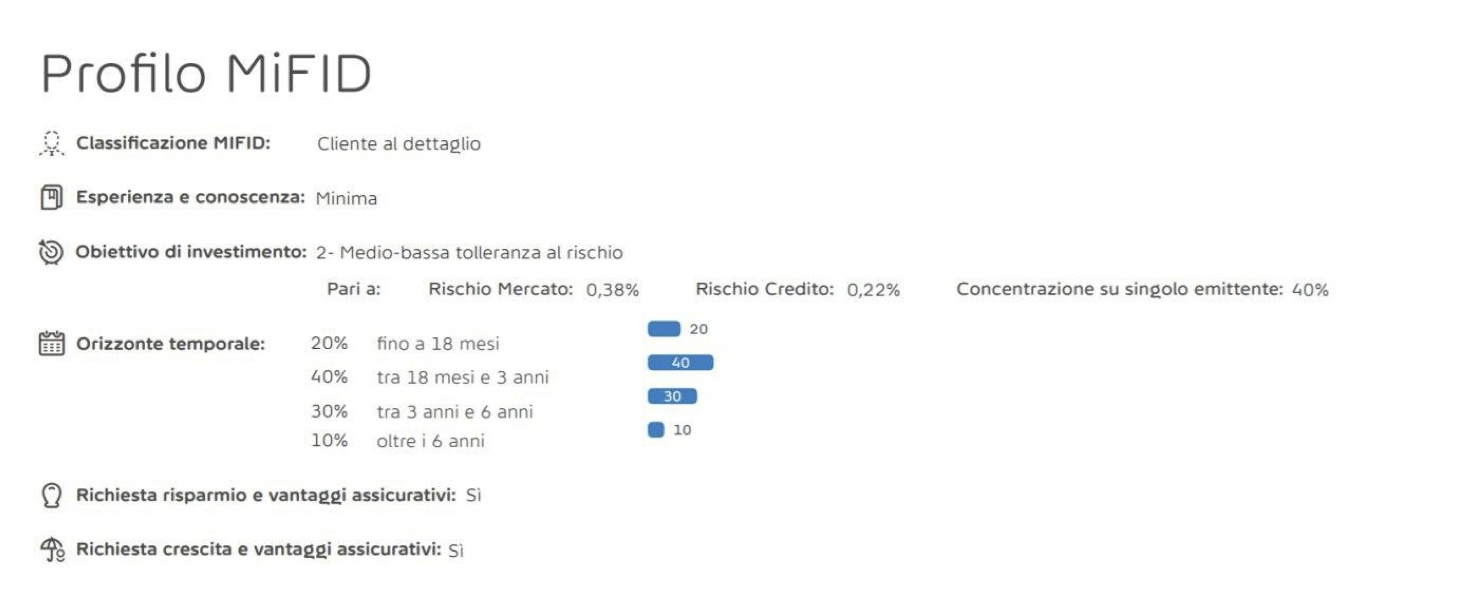Select the blue bar labeled 30
Viewport: 1462px width, 606px height.
tap(672, 397)
